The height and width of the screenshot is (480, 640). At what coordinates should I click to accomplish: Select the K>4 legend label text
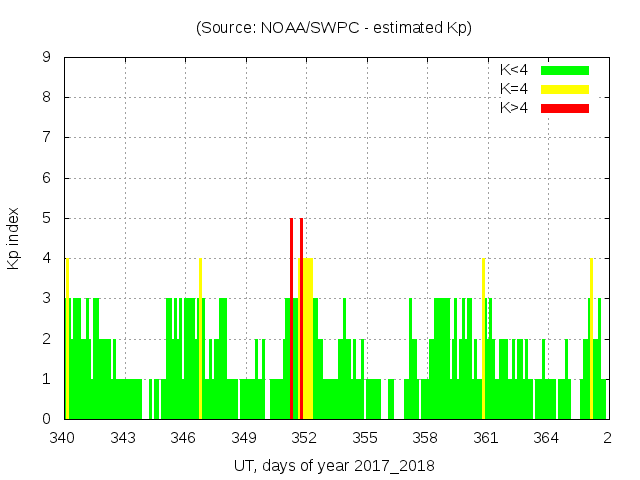pos(514,107)
